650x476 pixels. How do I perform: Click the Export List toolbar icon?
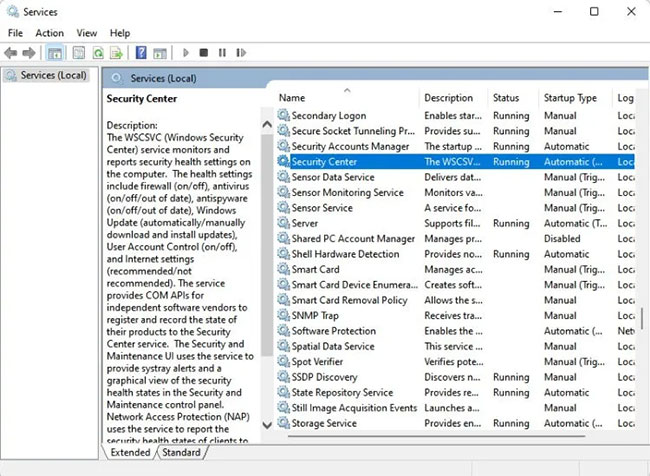click(118, 52)
